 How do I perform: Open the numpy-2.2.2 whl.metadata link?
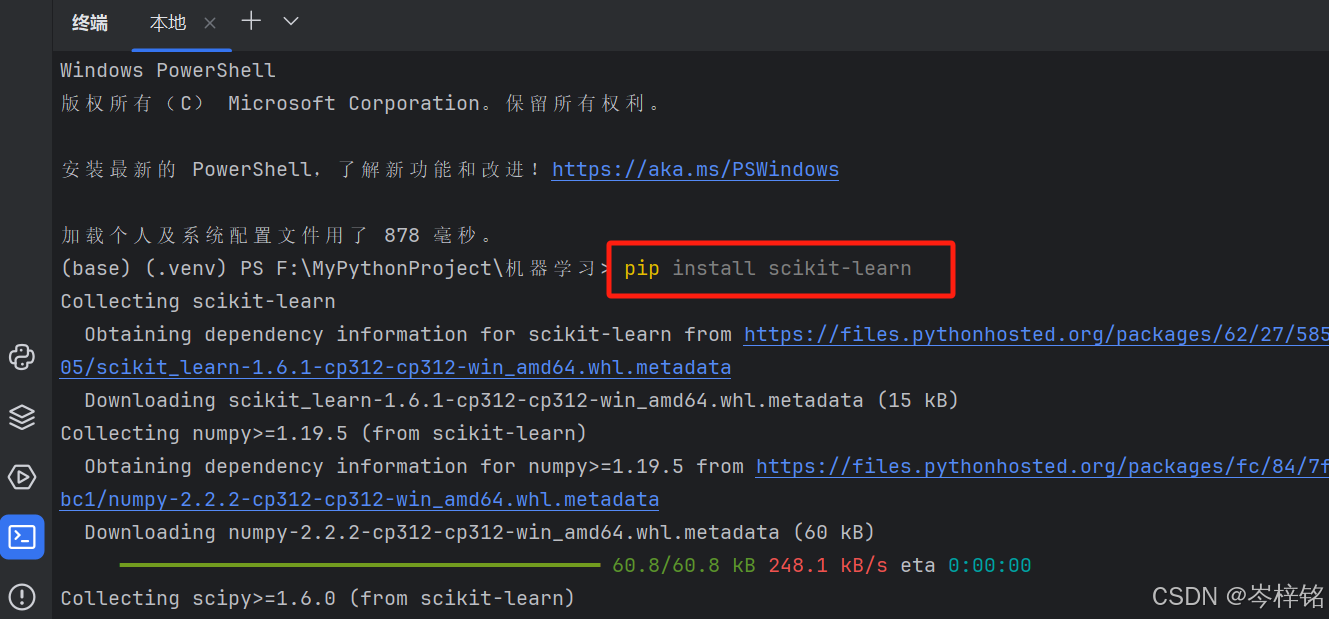[x=360, y=499]
